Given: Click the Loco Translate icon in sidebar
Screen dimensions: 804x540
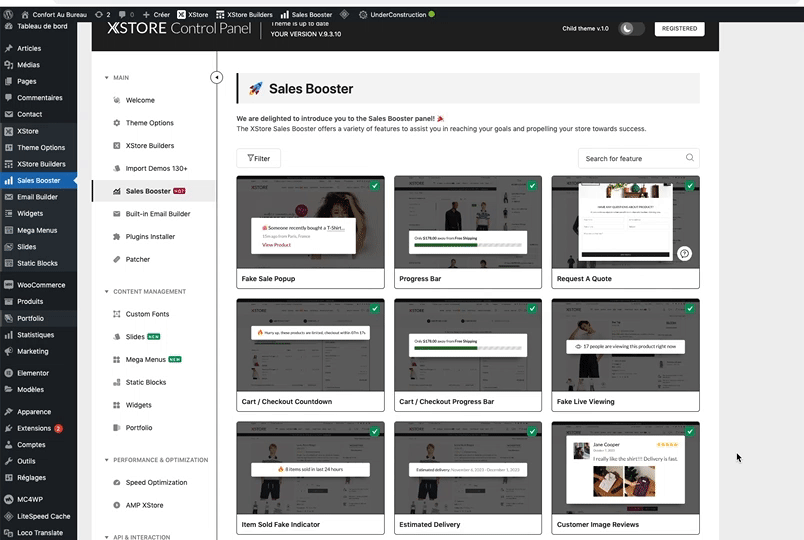Looking at the screenshot, I should click(8, 533).
